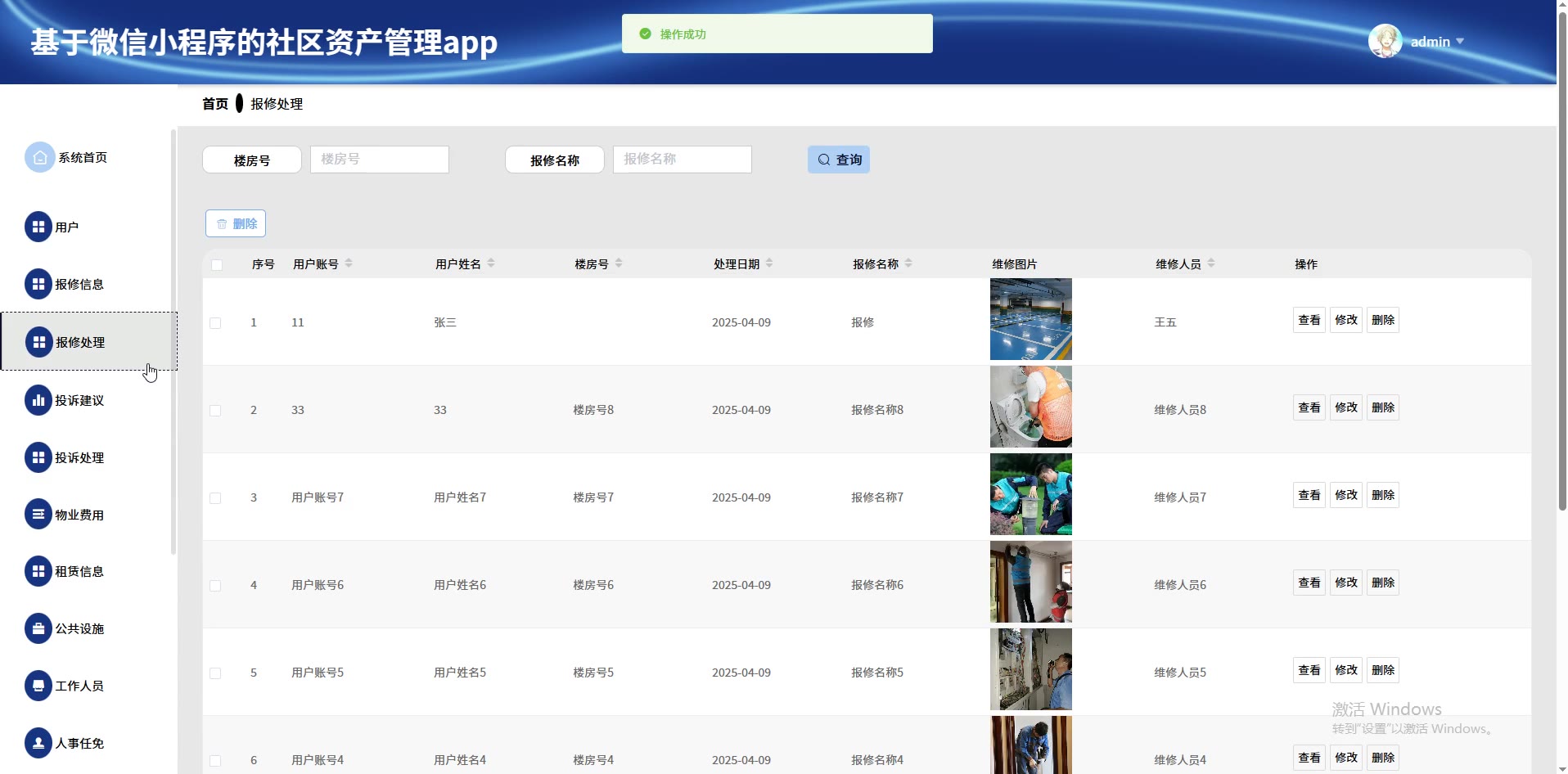Open the 人事任免 person icon
This screenshot has width=1568, height=774.
[x=38, y=744]
